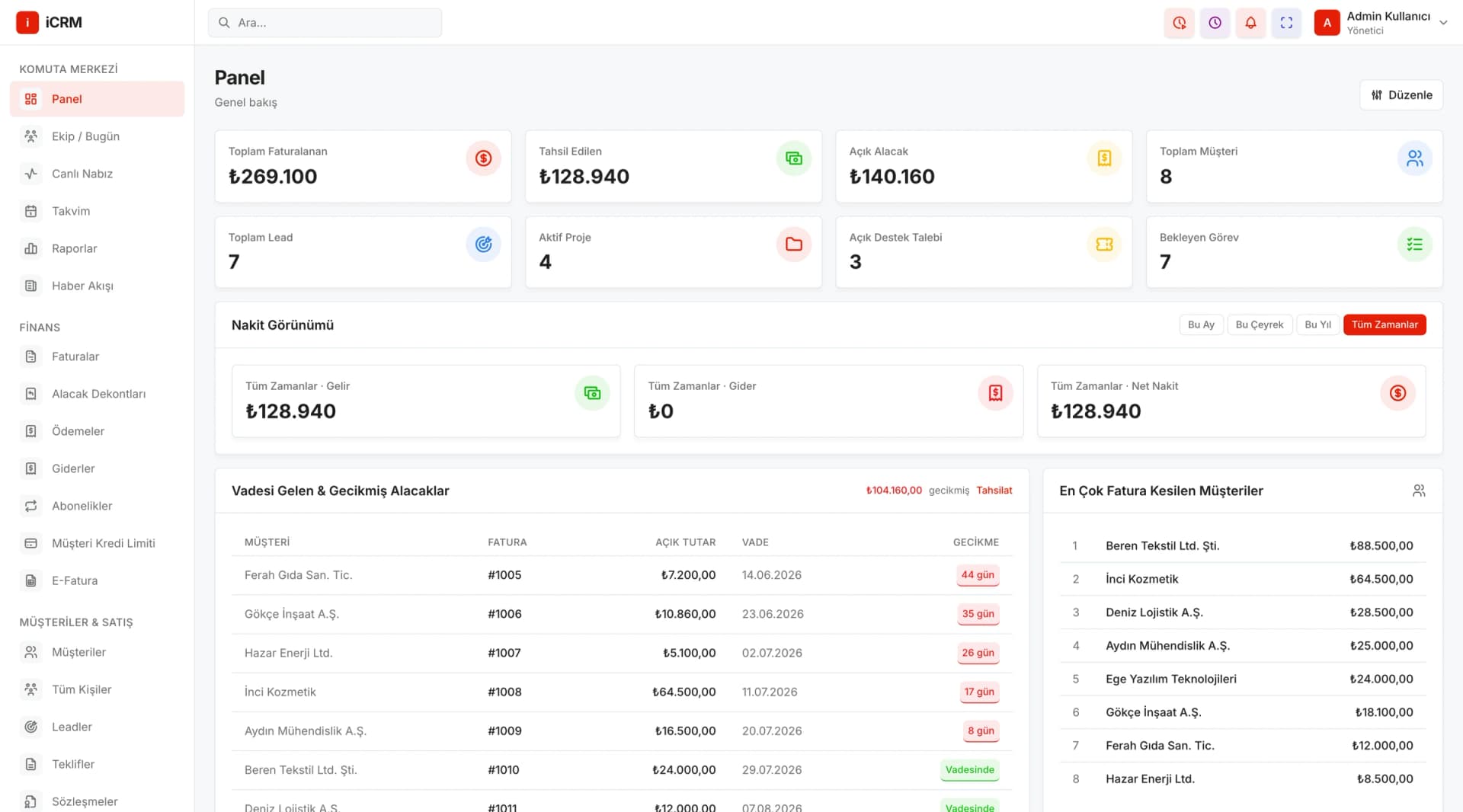This screenshot has width=1463, height=812.
Task: Sort by the AÇIK TUTAR column header
Action: 685,542
